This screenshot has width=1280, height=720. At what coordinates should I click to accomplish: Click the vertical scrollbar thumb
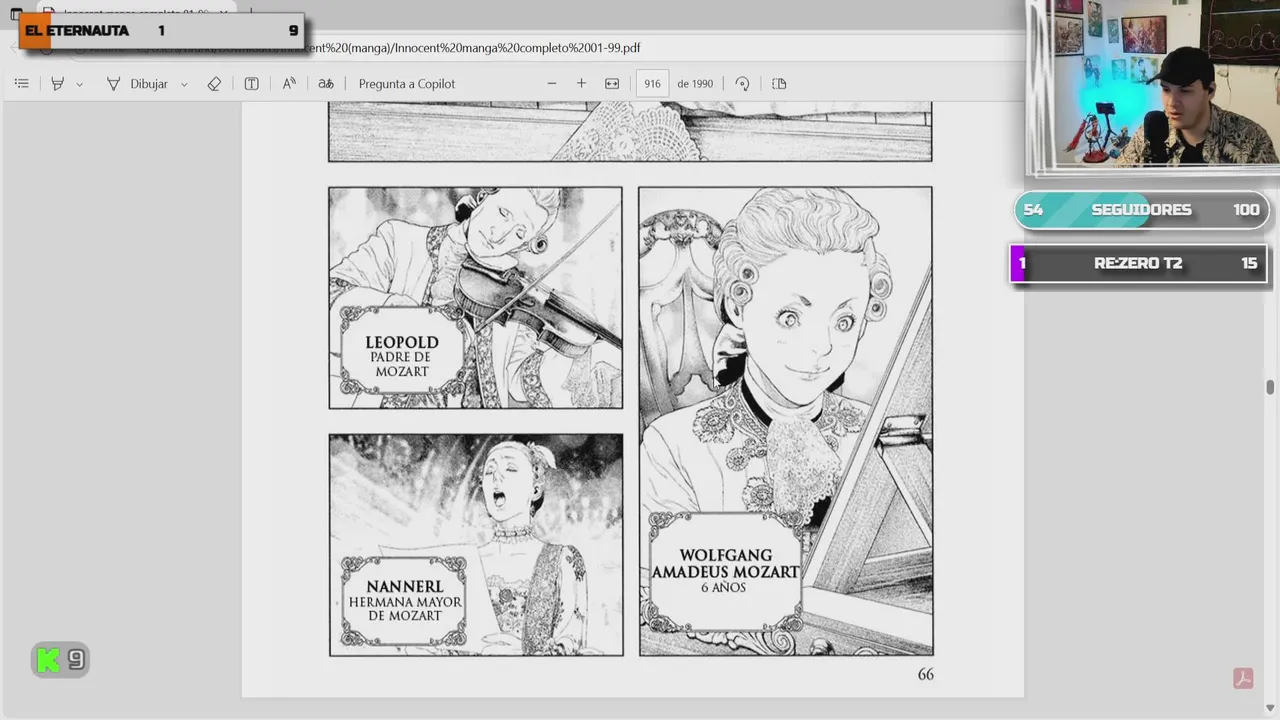(x=1270, y=387)
